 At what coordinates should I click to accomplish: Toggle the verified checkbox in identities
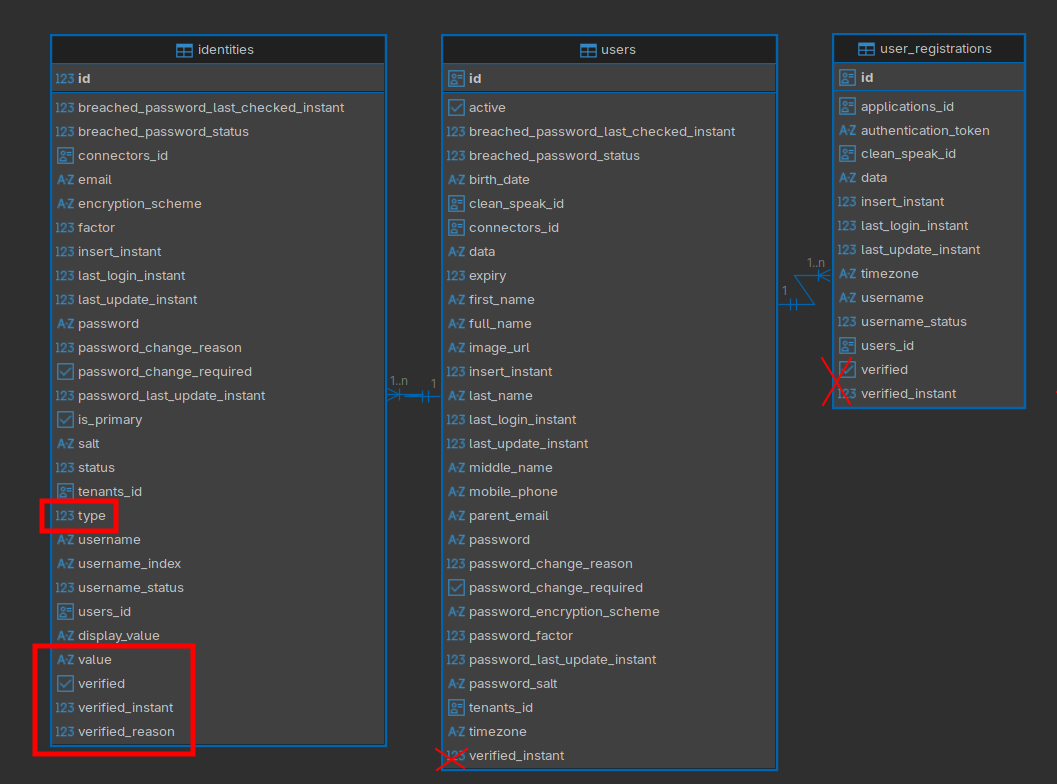[63, 683]
